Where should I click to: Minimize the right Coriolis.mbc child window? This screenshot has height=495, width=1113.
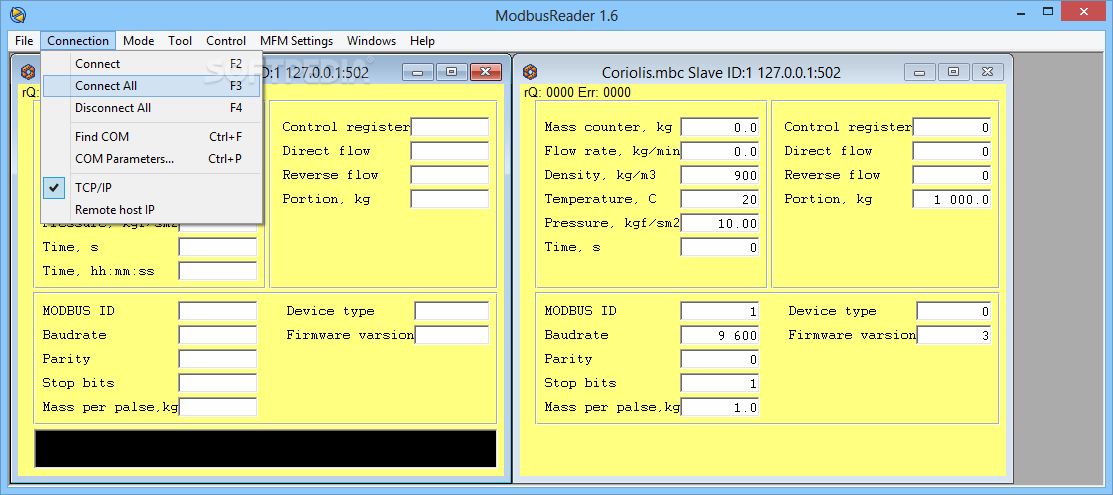[919, 72]
